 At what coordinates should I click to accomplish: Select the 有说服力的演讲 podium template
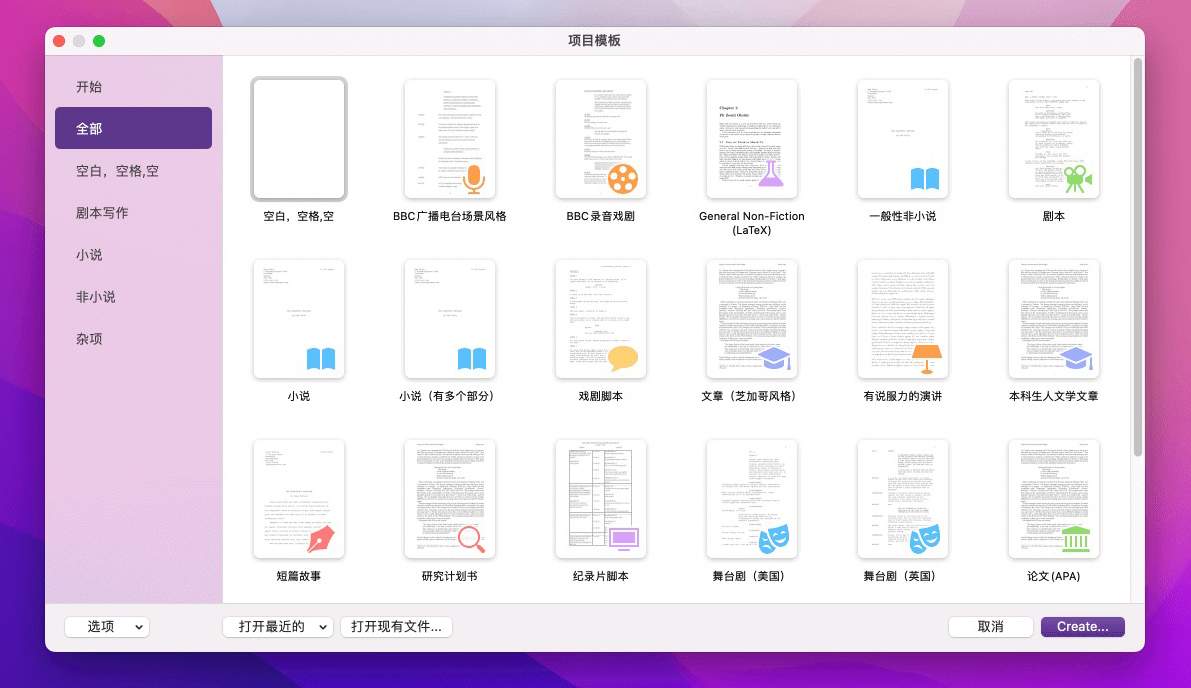pos(902,319)
